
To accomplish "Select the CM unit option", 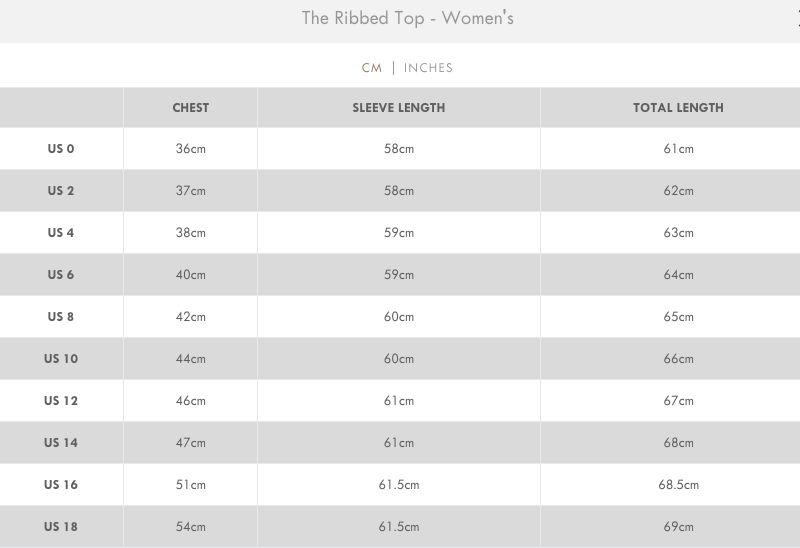I will [x=371, y=68].
